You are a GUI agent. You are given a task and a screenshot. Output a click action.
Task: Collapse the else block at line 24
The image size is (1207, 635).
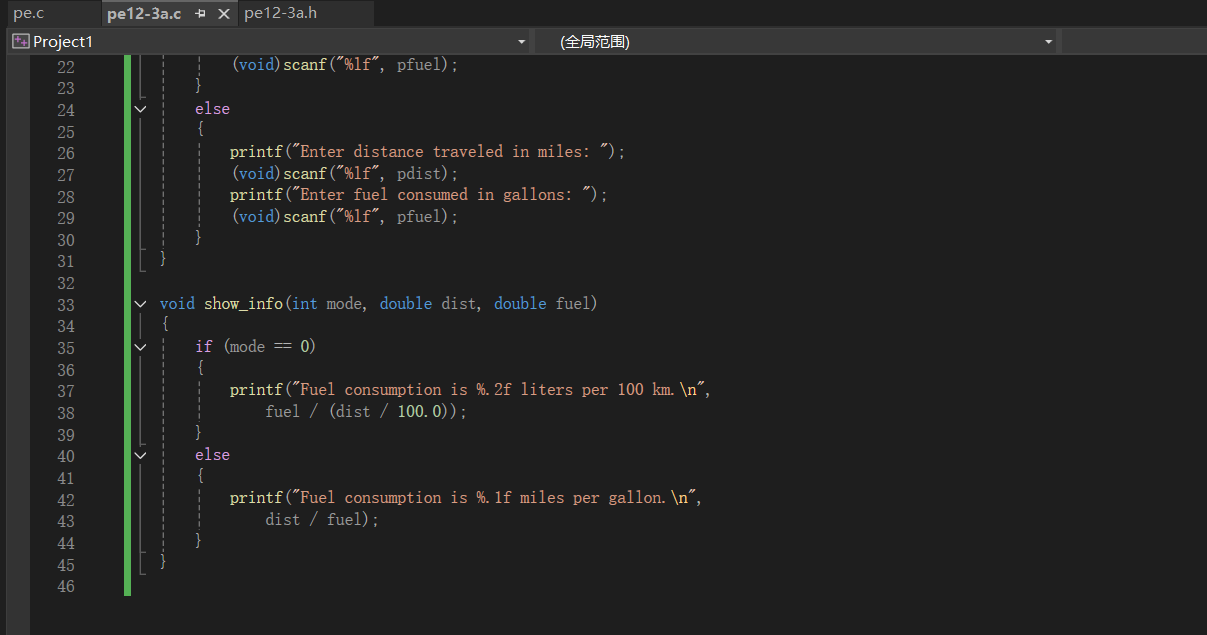[140, 109]
